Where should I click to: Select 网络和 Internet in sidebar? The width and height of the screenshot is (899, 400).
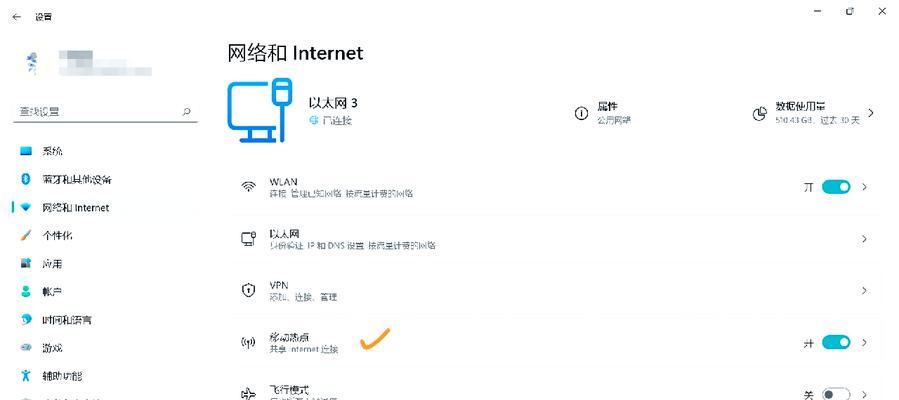click(105, 207)
